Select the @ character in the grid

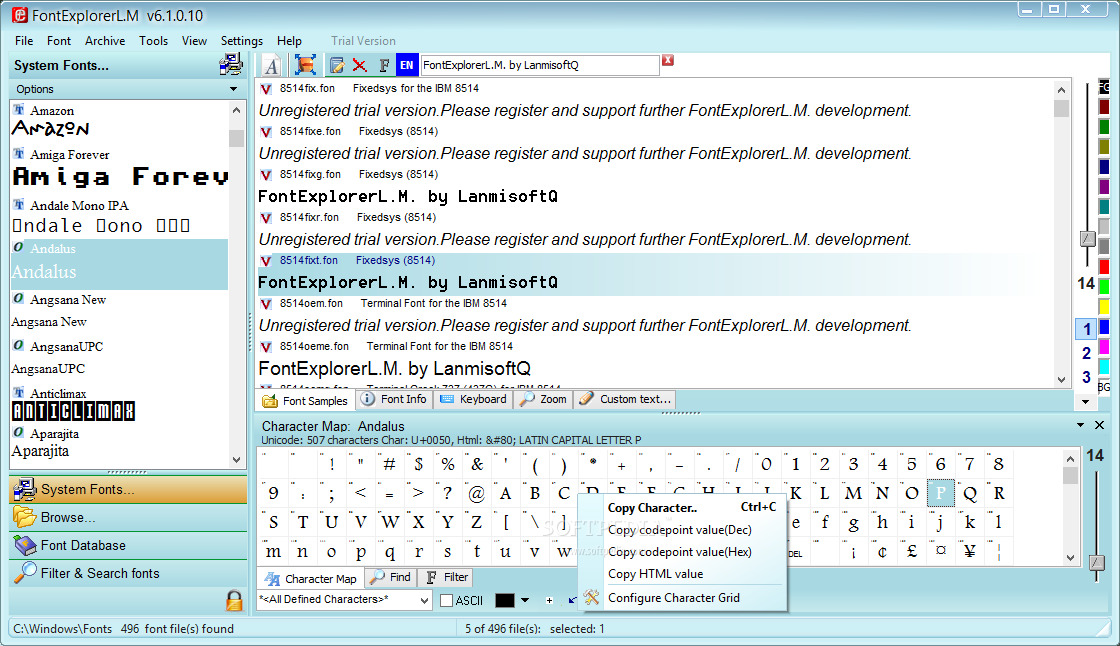[x=476, y=493]
